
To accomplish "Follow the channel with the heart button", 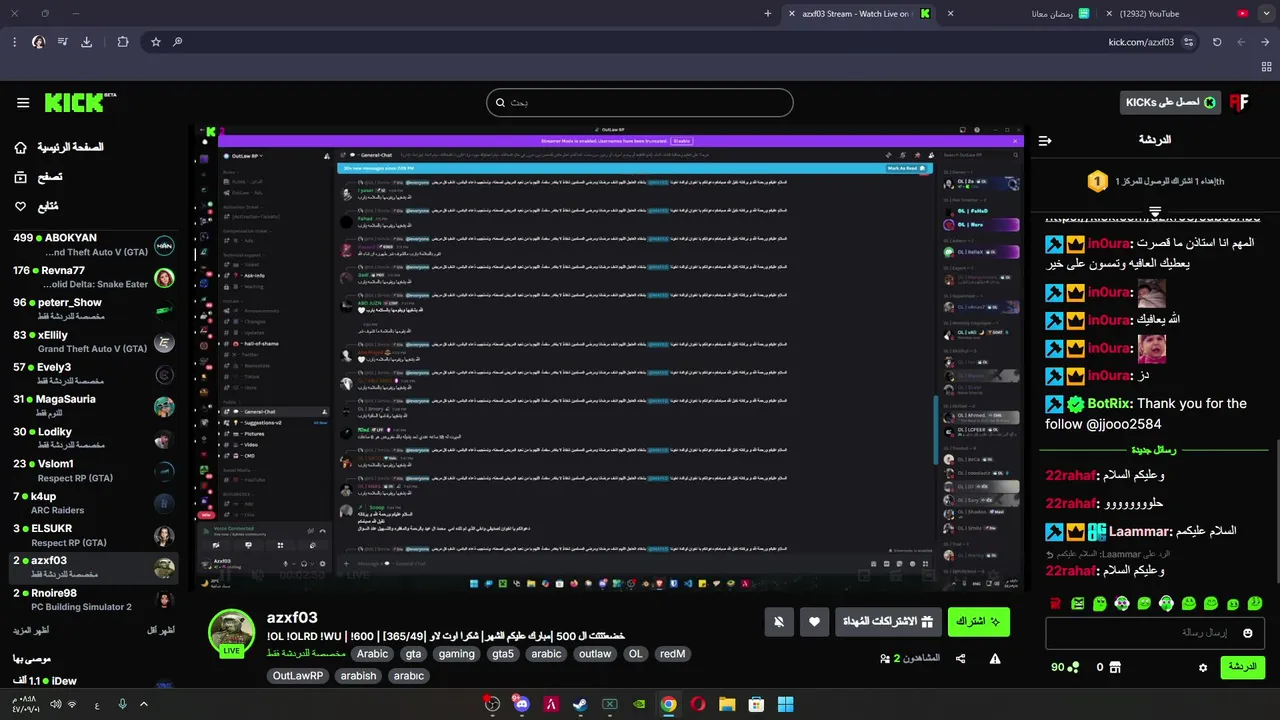I will tap(814, 622).
